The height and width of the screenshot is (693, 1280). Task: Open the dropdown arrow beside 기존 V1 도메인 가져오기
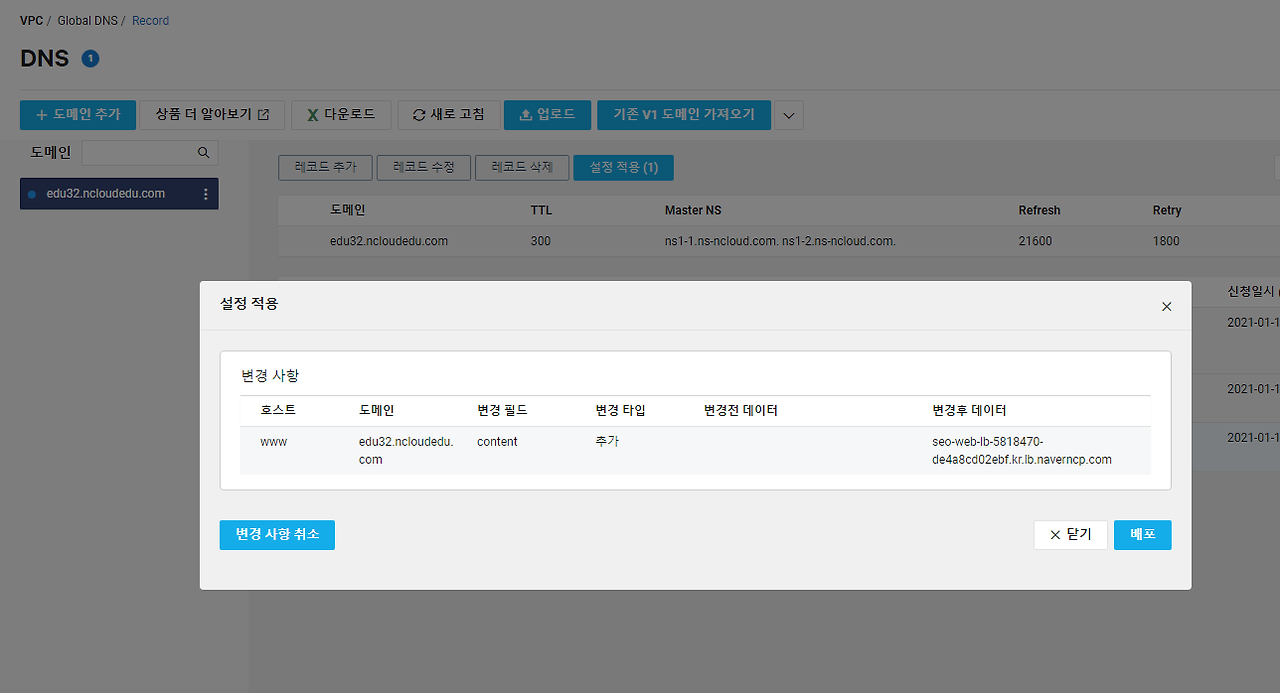[x=788, y=114]
